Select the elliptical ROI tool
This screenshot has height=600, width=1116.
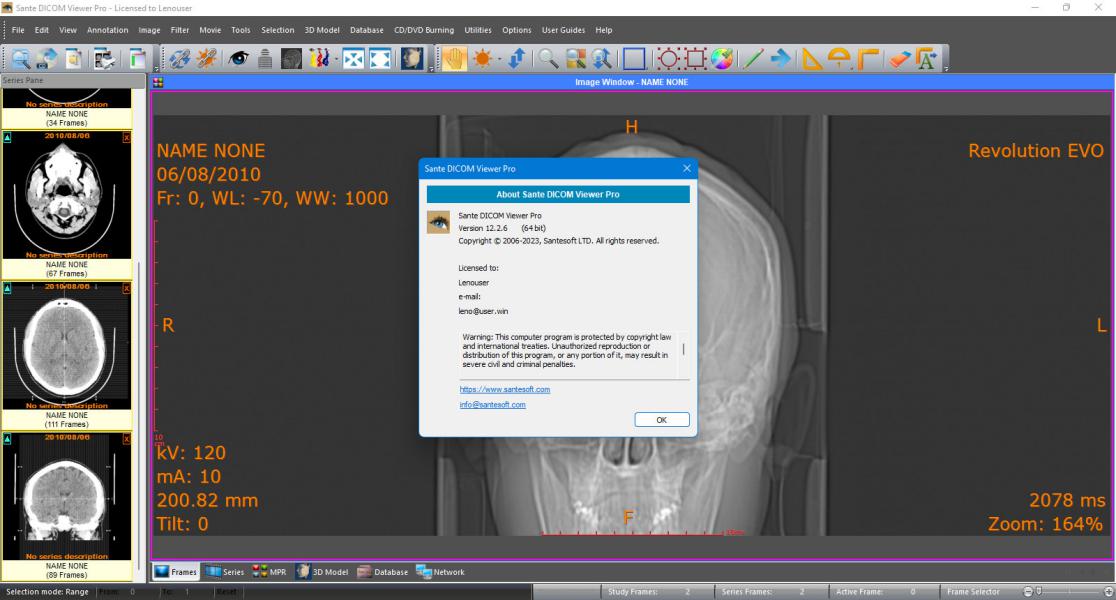pos(668,59)
